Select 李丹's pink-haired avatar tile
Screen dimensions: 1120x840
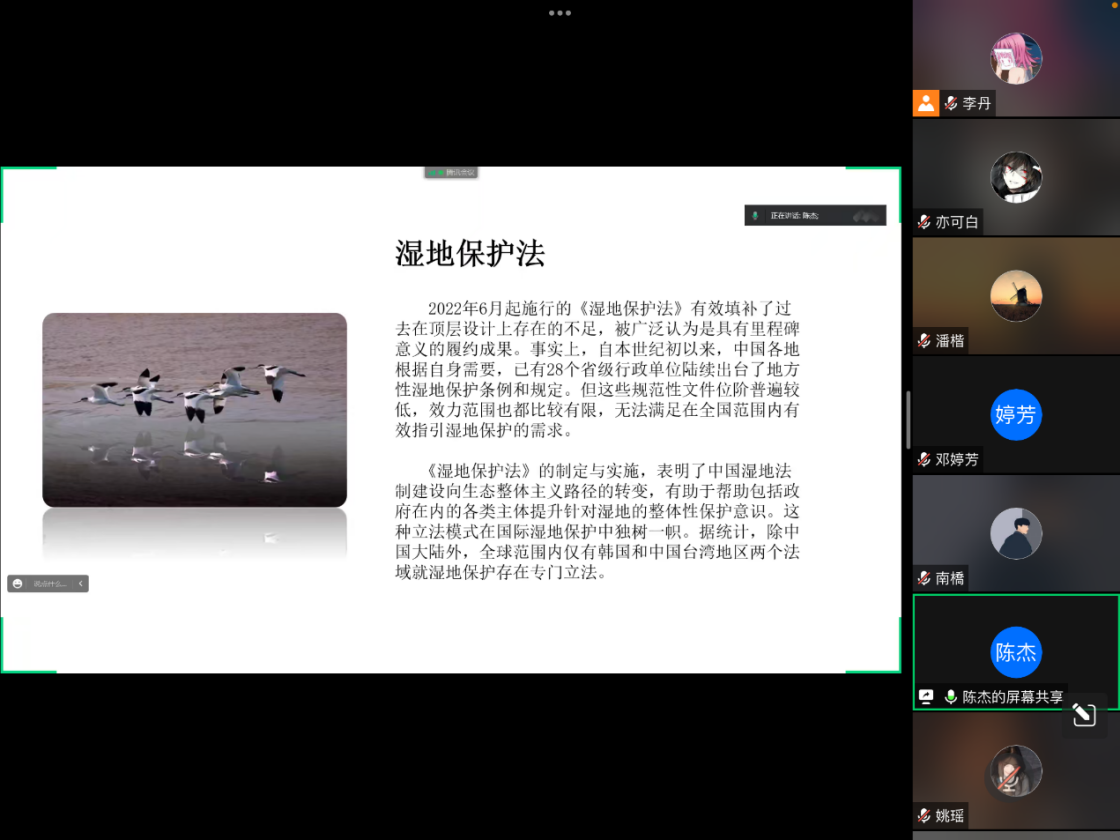coord(1016,58)
